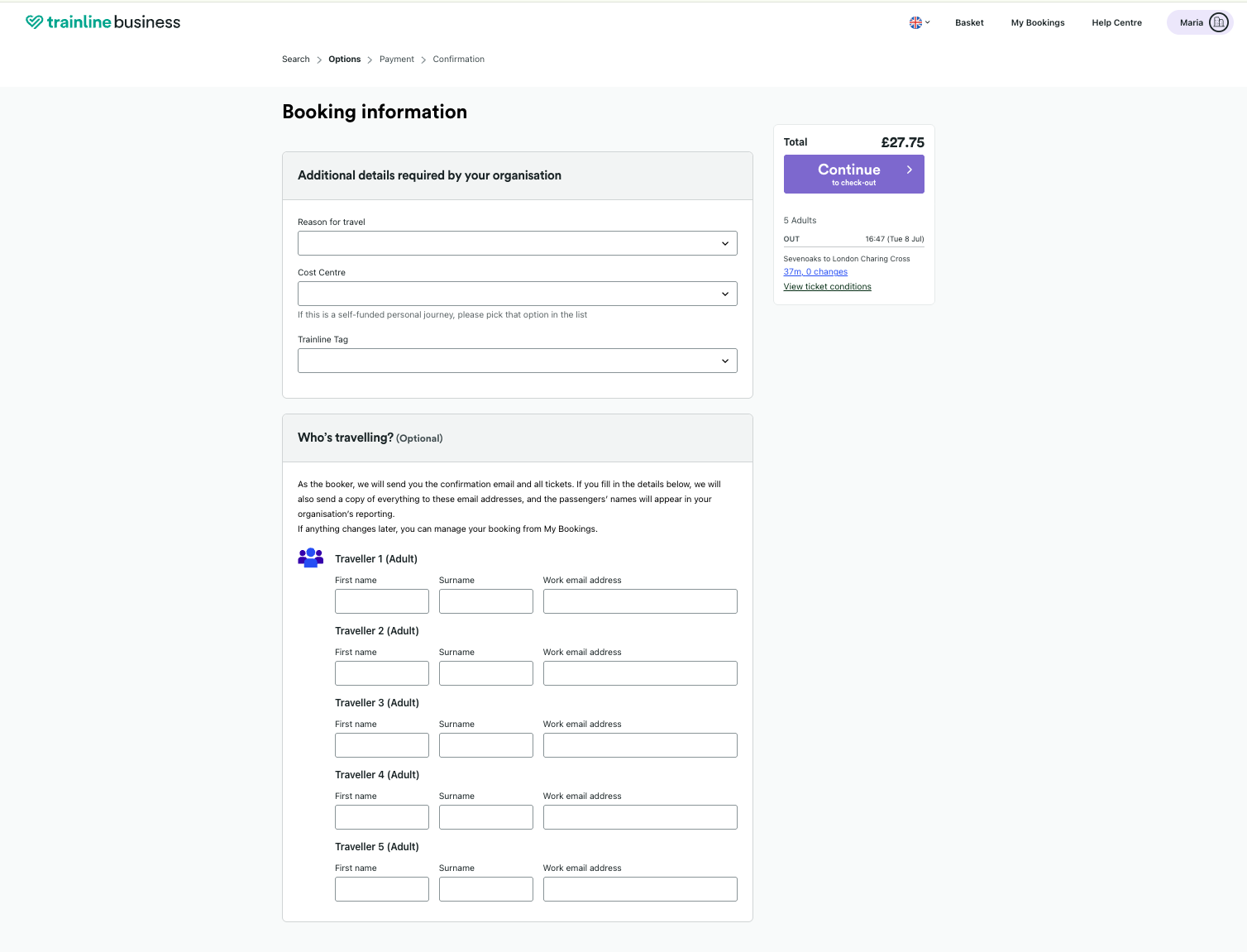The width and height of the screenshot is (1247, 952).
Task: Click the '16:47 (Tue 8 Jul)' departure time
Action: pos(895,239)
